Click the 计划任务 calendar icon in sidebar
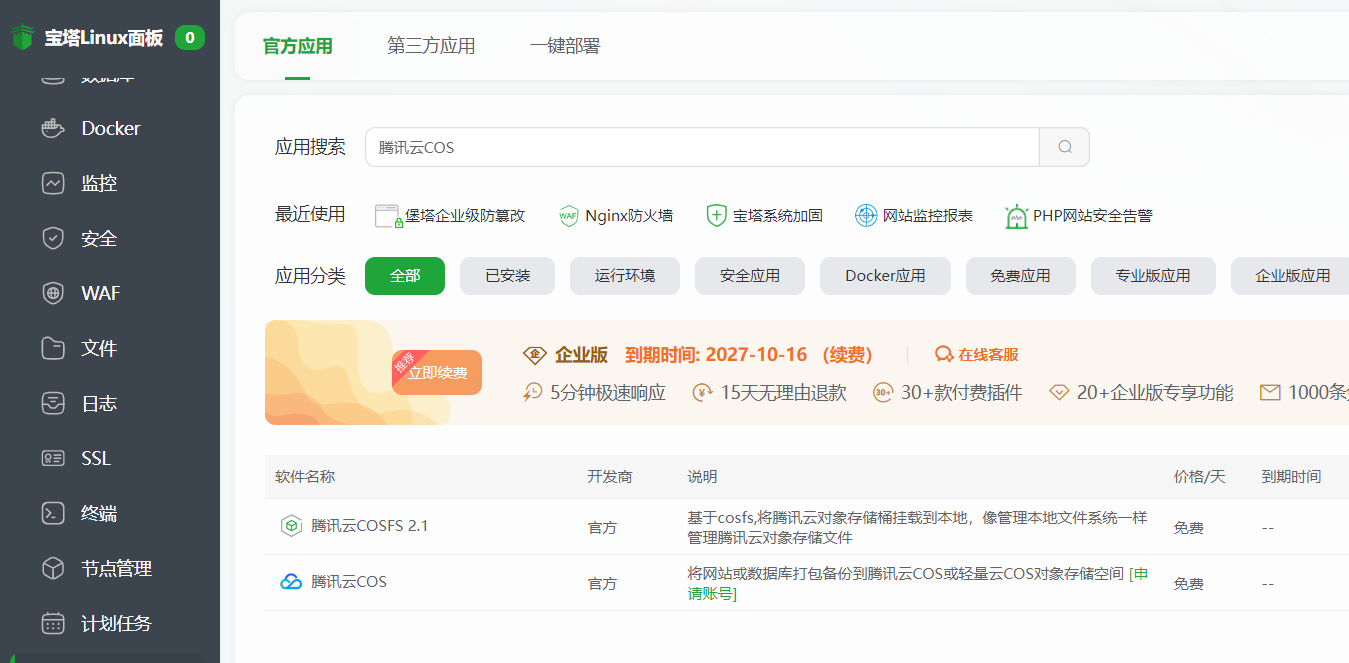1349x663 pixels. 53,623
